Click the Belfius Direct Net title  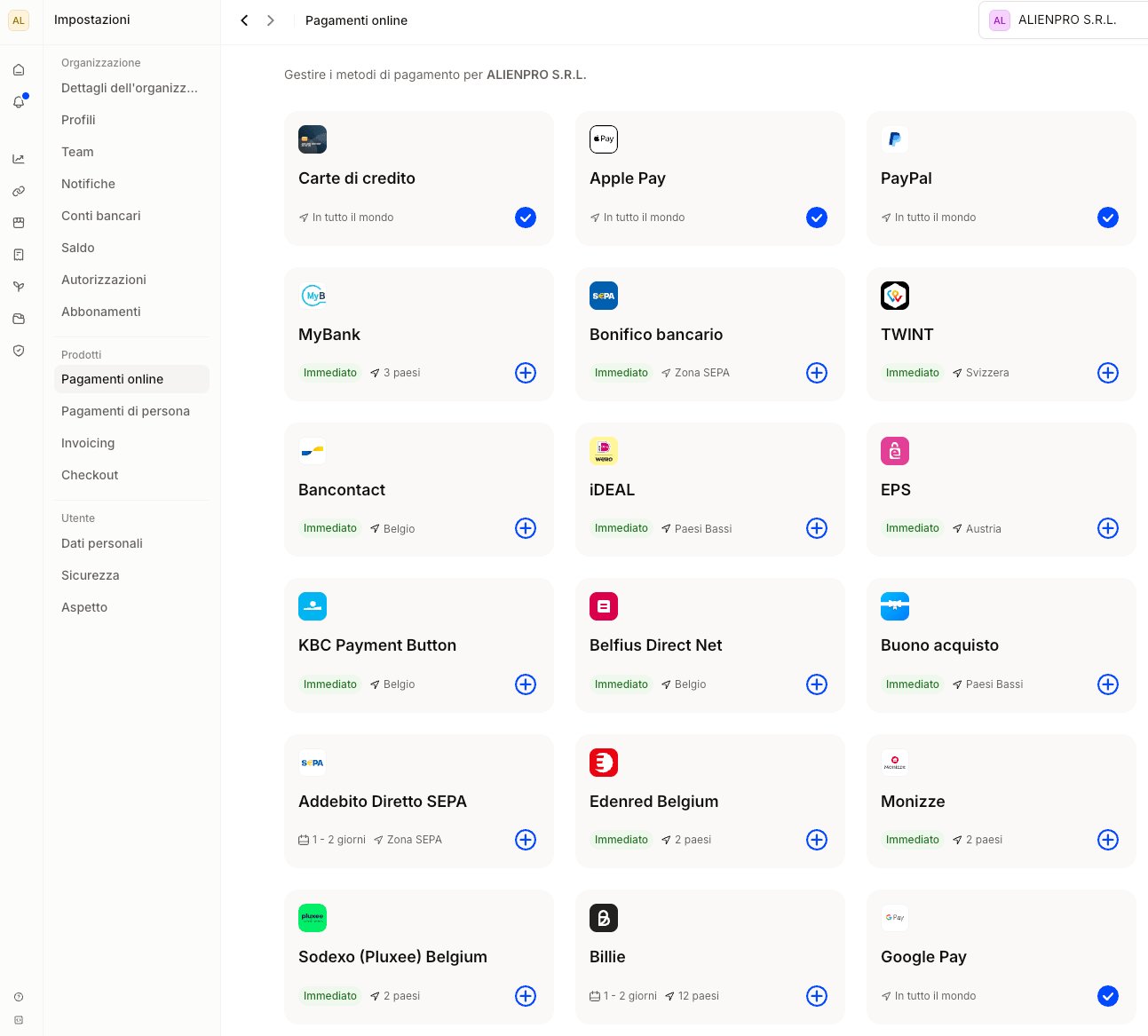click(655, 645)
